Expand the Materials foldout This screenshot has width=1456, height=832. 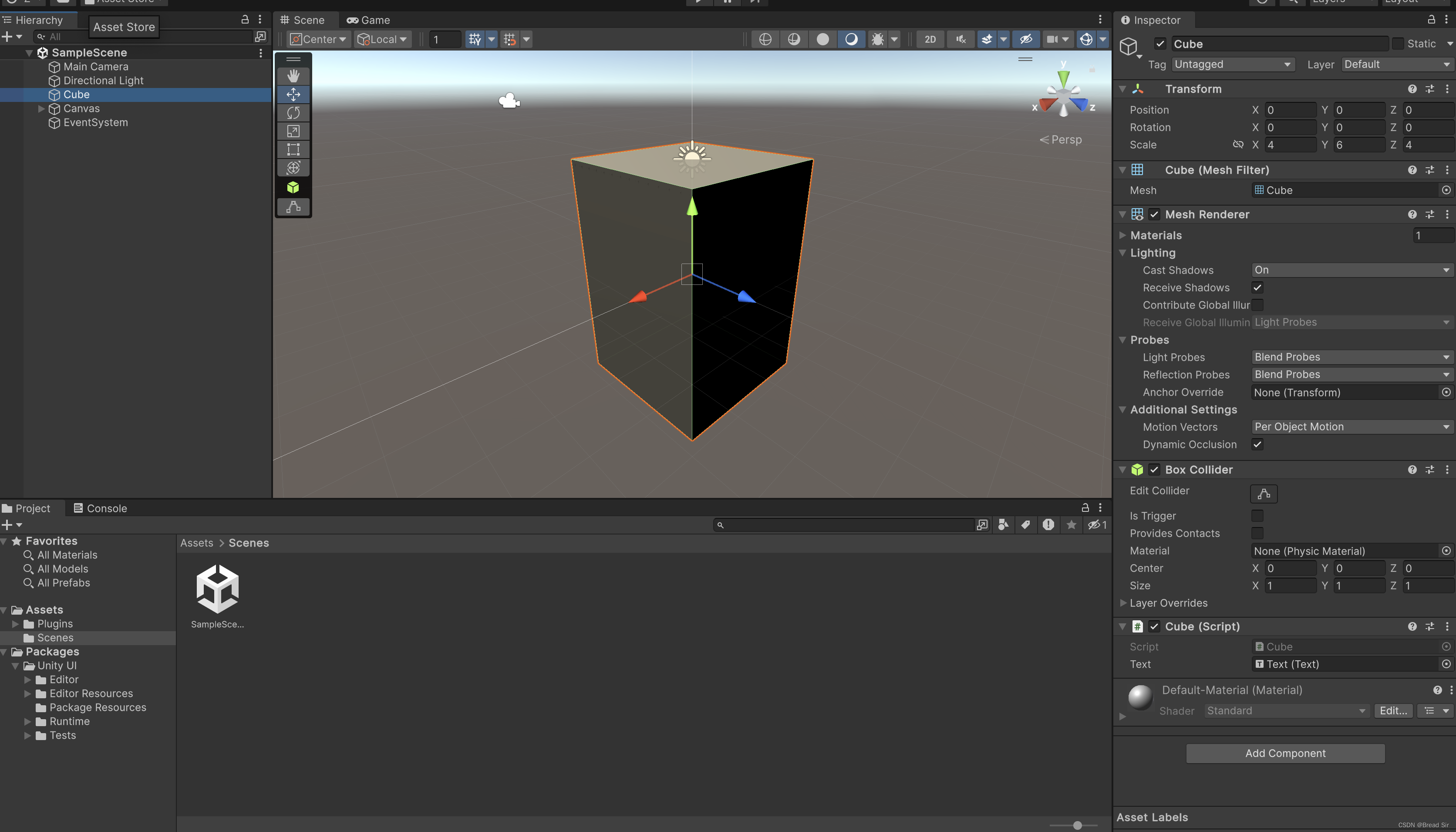point(1122,235)
